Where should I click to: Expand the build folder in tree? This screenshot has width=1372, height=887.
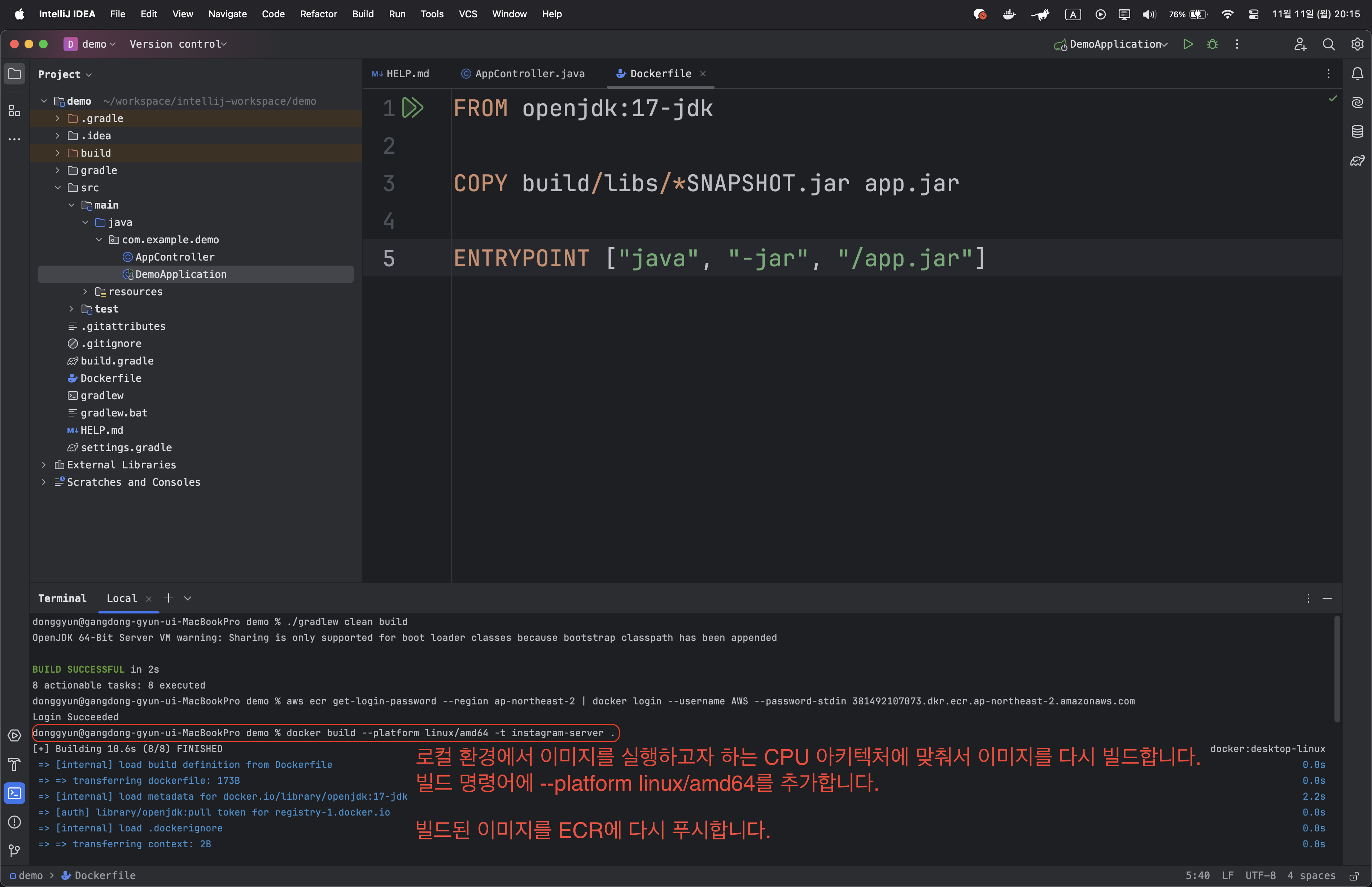pos(58,153)
